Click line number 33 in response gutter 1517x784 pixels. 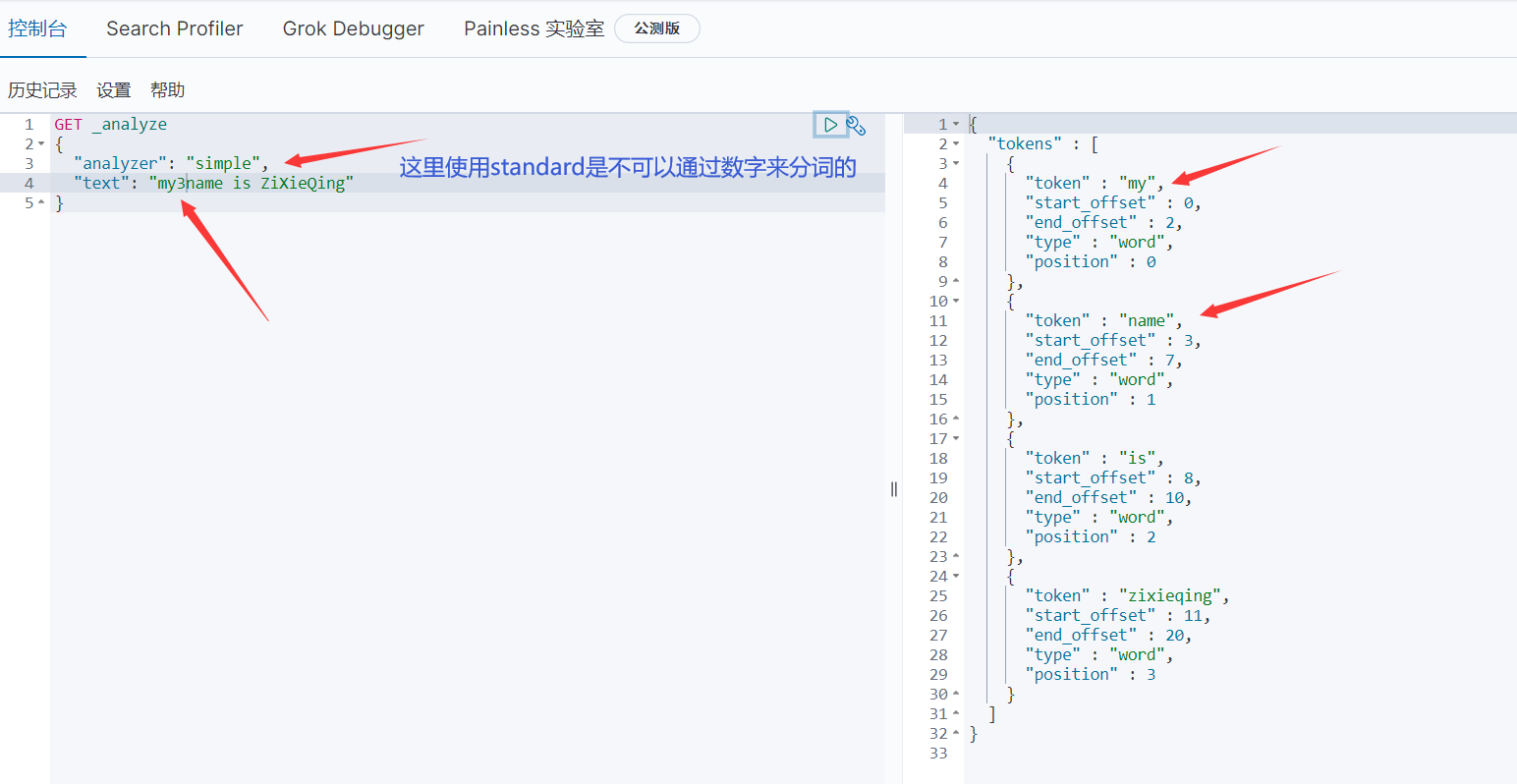pos(938,753)
